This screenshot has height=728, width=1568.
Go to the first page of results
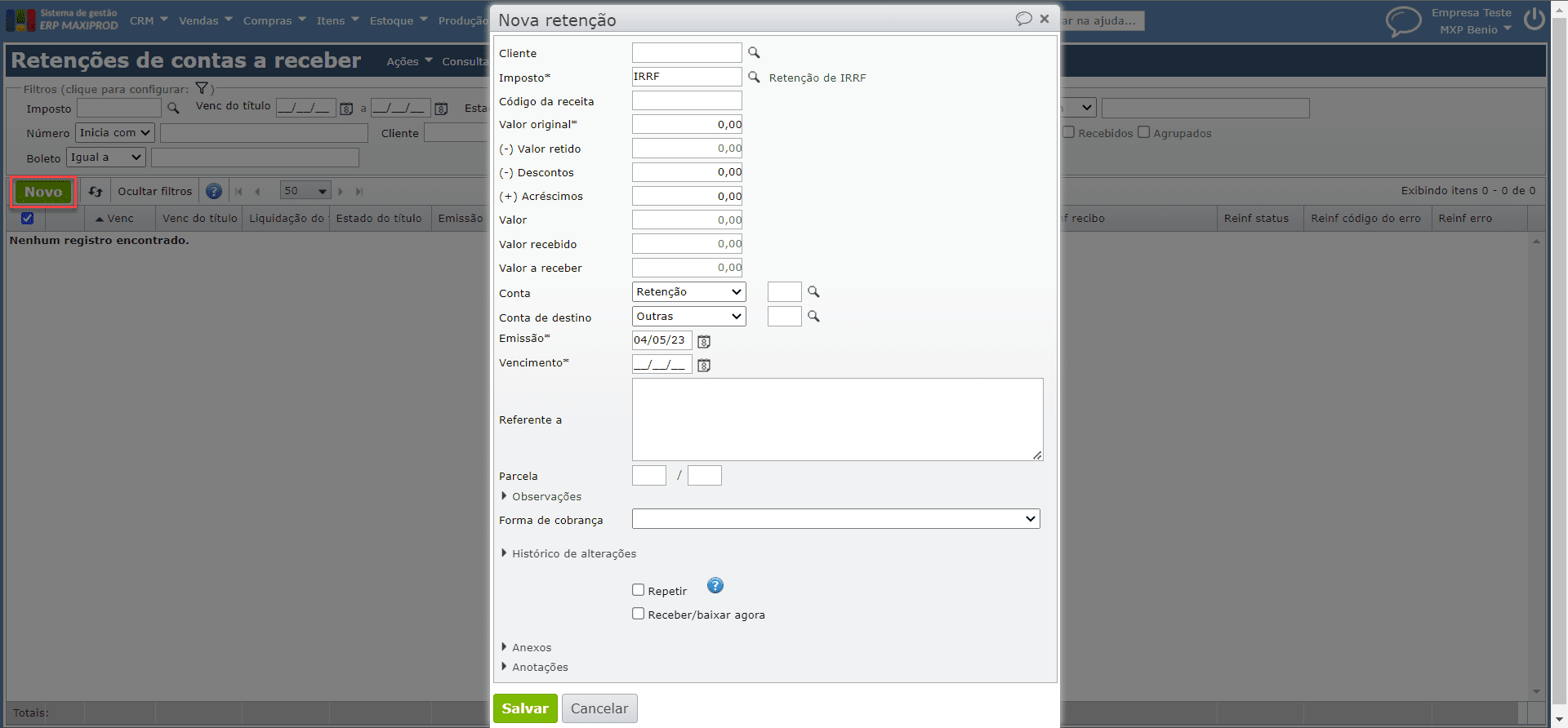pos(238,192)
